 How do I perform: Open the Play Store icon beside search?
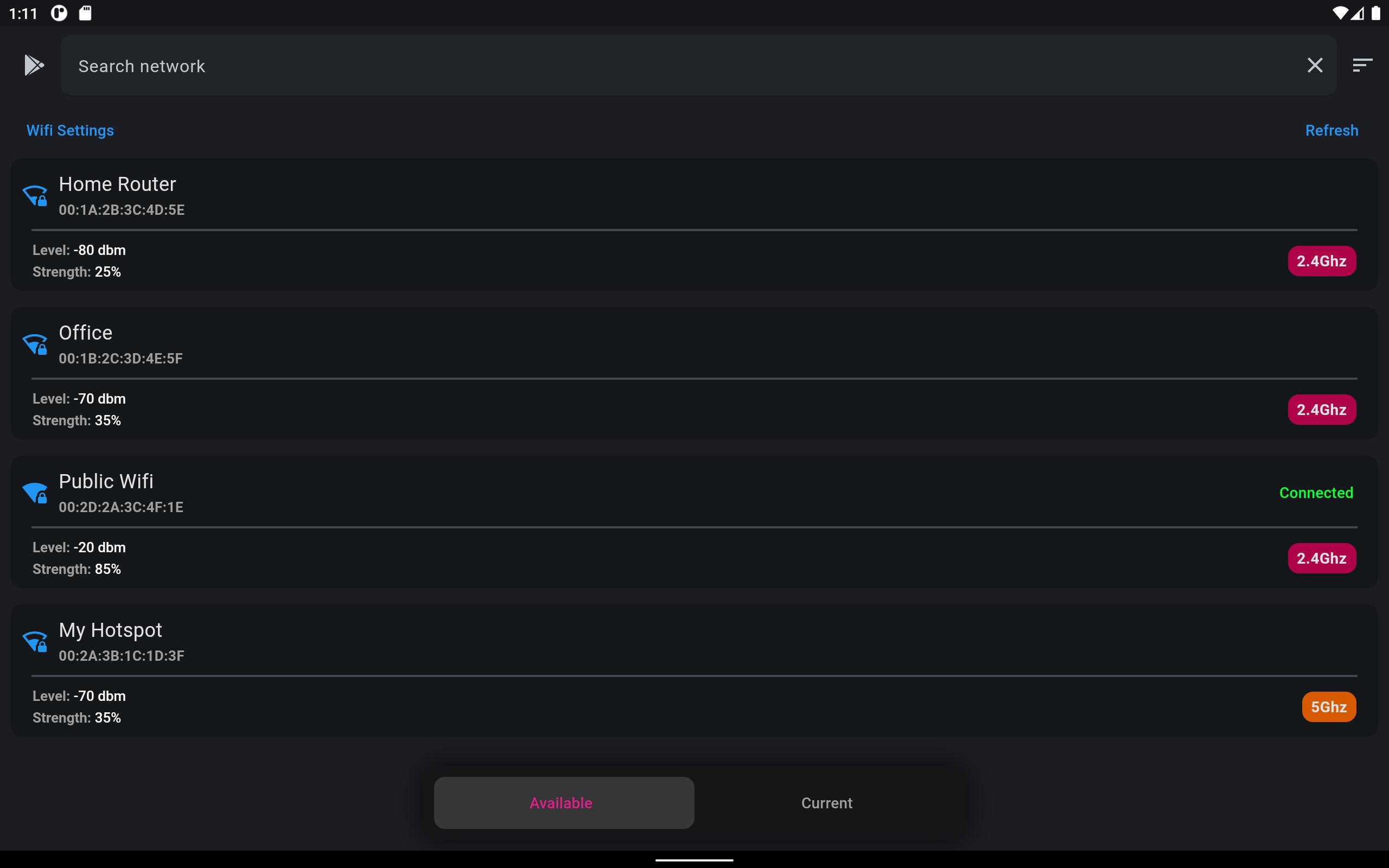click(34, 66)
